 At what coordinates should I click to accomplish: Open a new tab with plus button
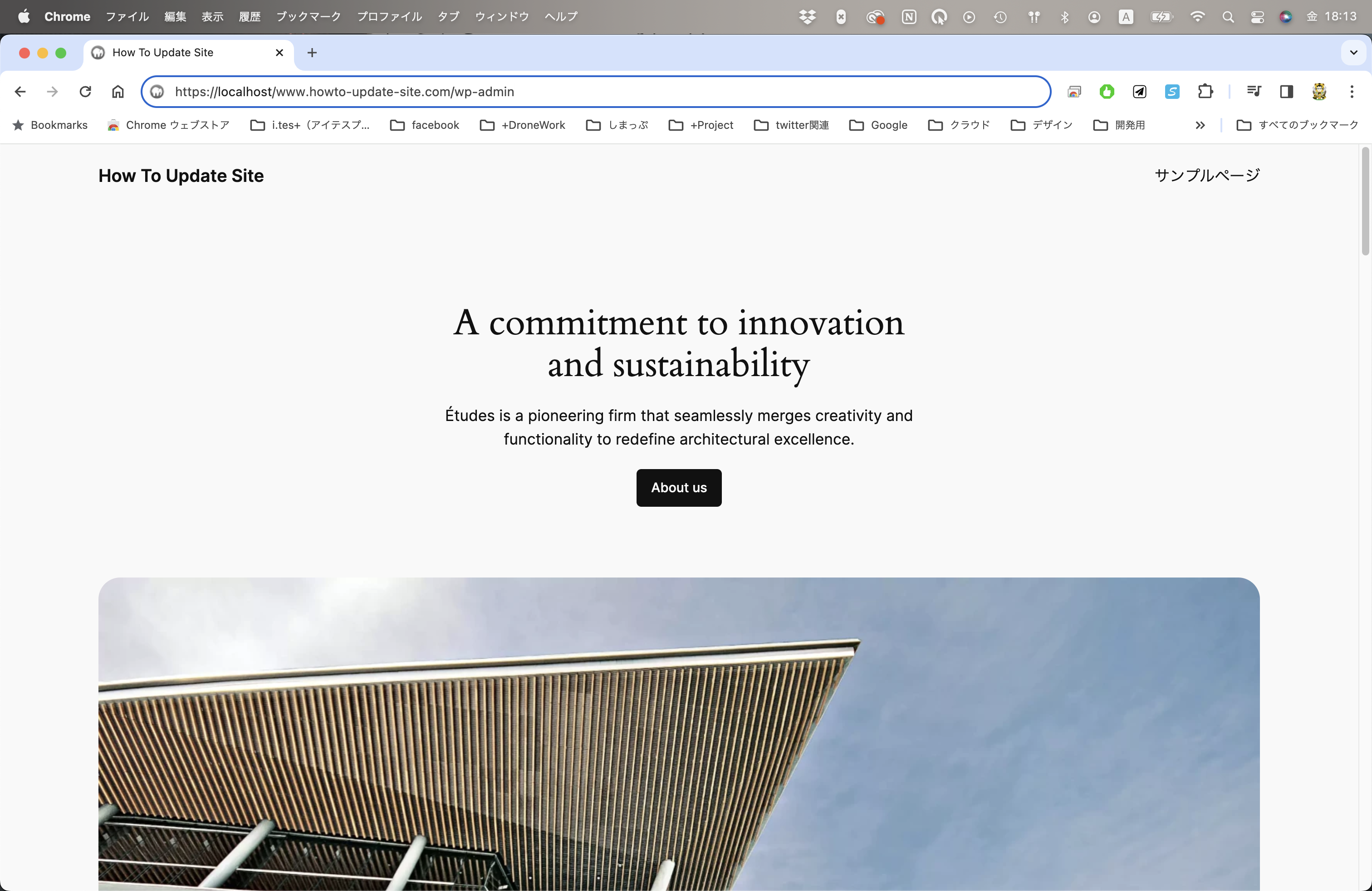312,53
